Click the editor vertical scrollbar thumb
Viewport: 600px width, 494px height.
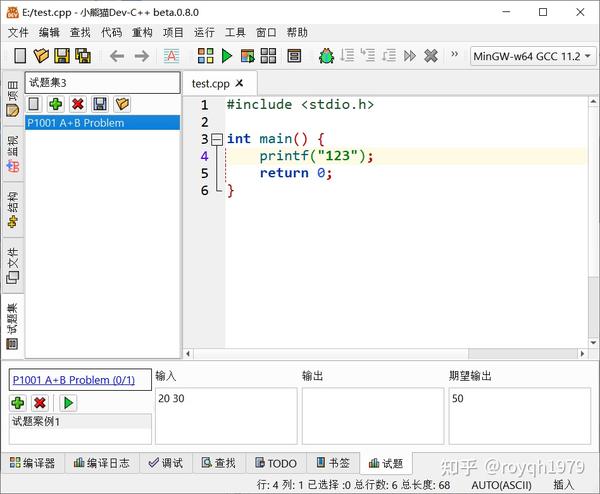[593, 306]
